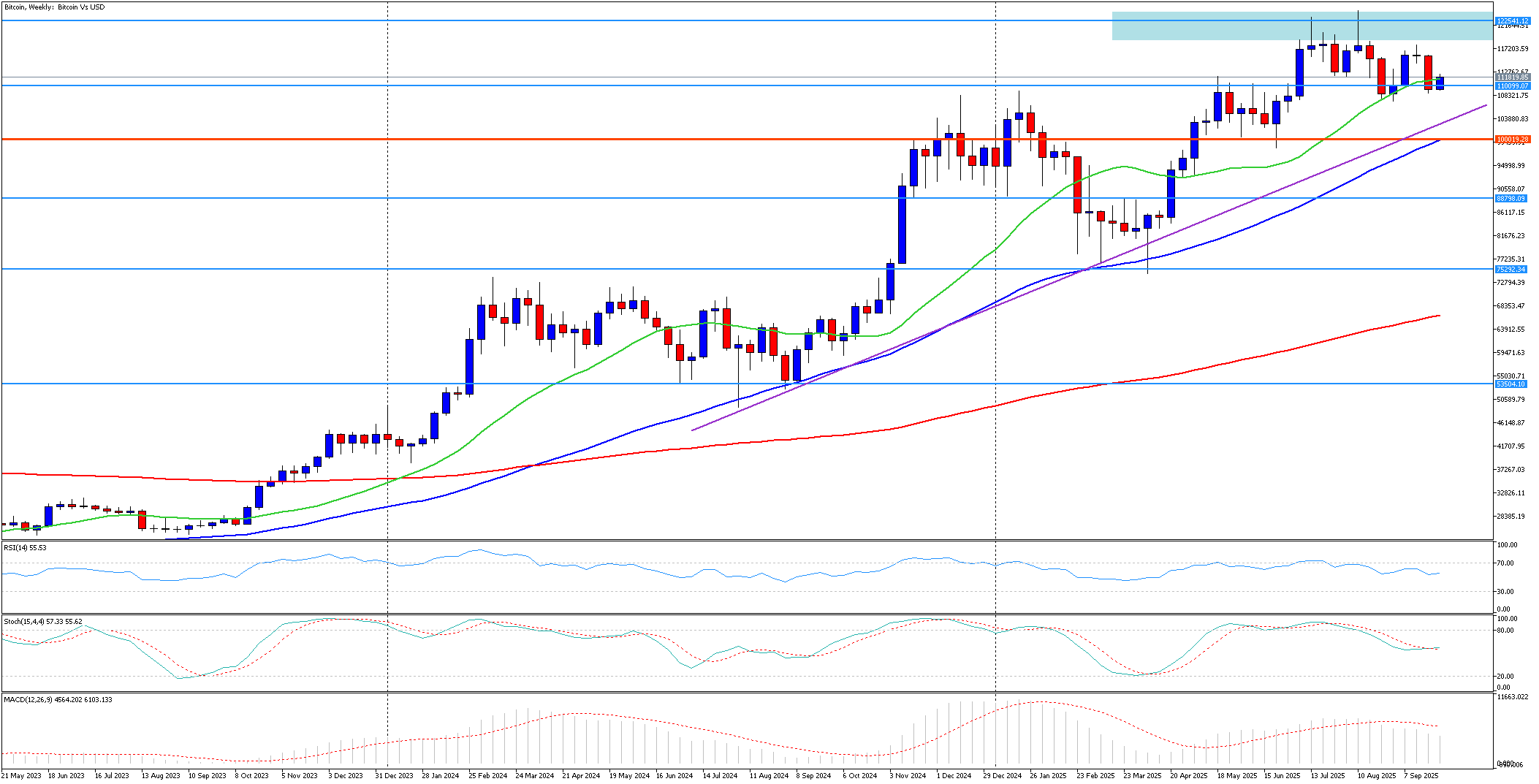
Task: Click the 81676.23 price axis label
Action: (1510, 236)
